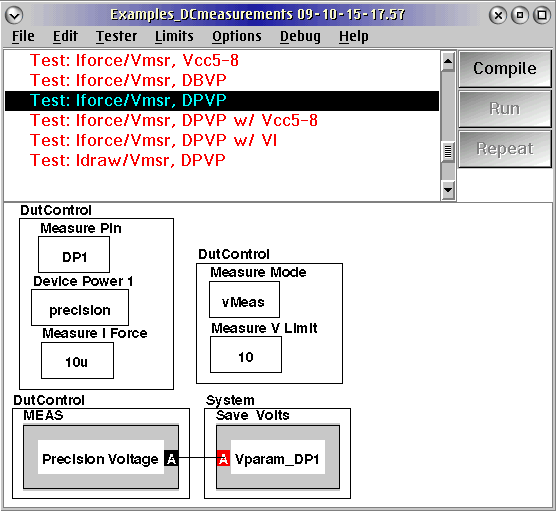Click the Compile button
This screenshot has height=511, width=557.
coord(505,69)
